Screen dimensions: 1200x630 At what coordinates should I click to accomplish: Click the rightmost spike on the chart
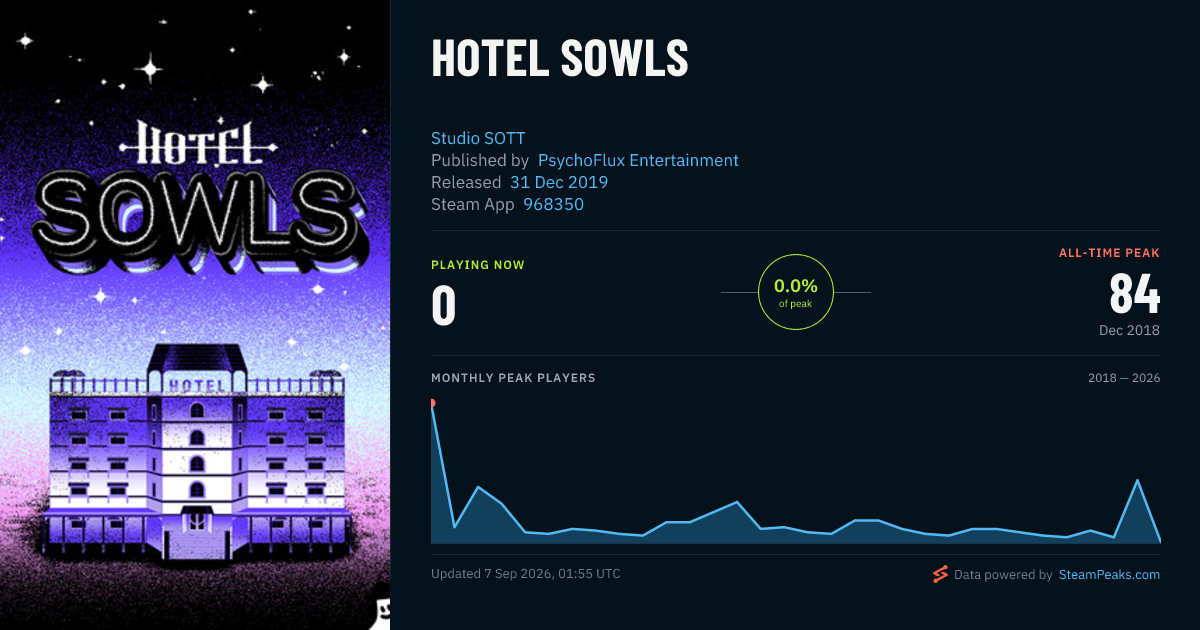[x=1137, y=481]
